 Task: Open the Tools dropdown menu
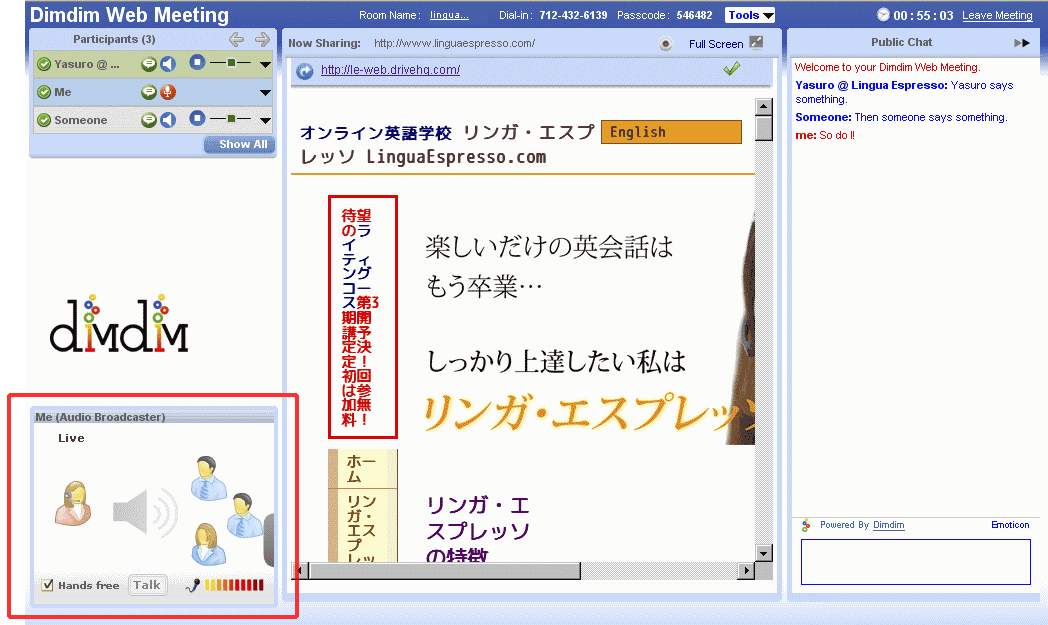point(749,15)
